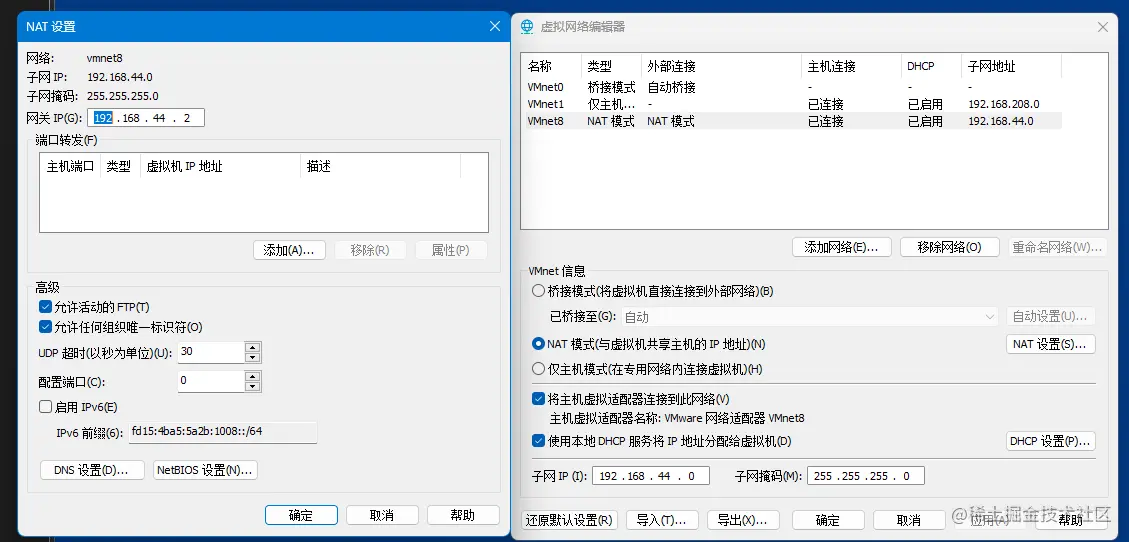Cancel the NAT settings dialog
This screenshot has height=542, width=1129.
[x=382, y=515]
